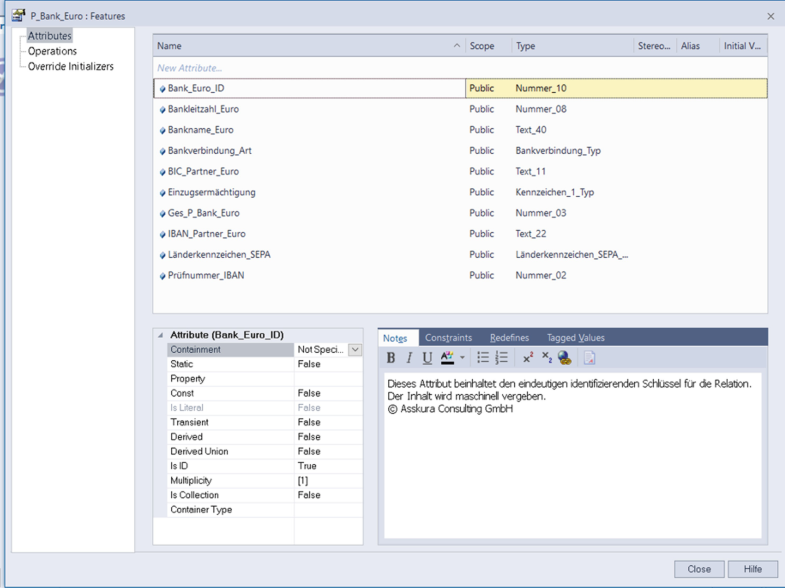This screenshot has height=588, width=785.
Task: Click the Container Type property row
Action: (265, 510)
